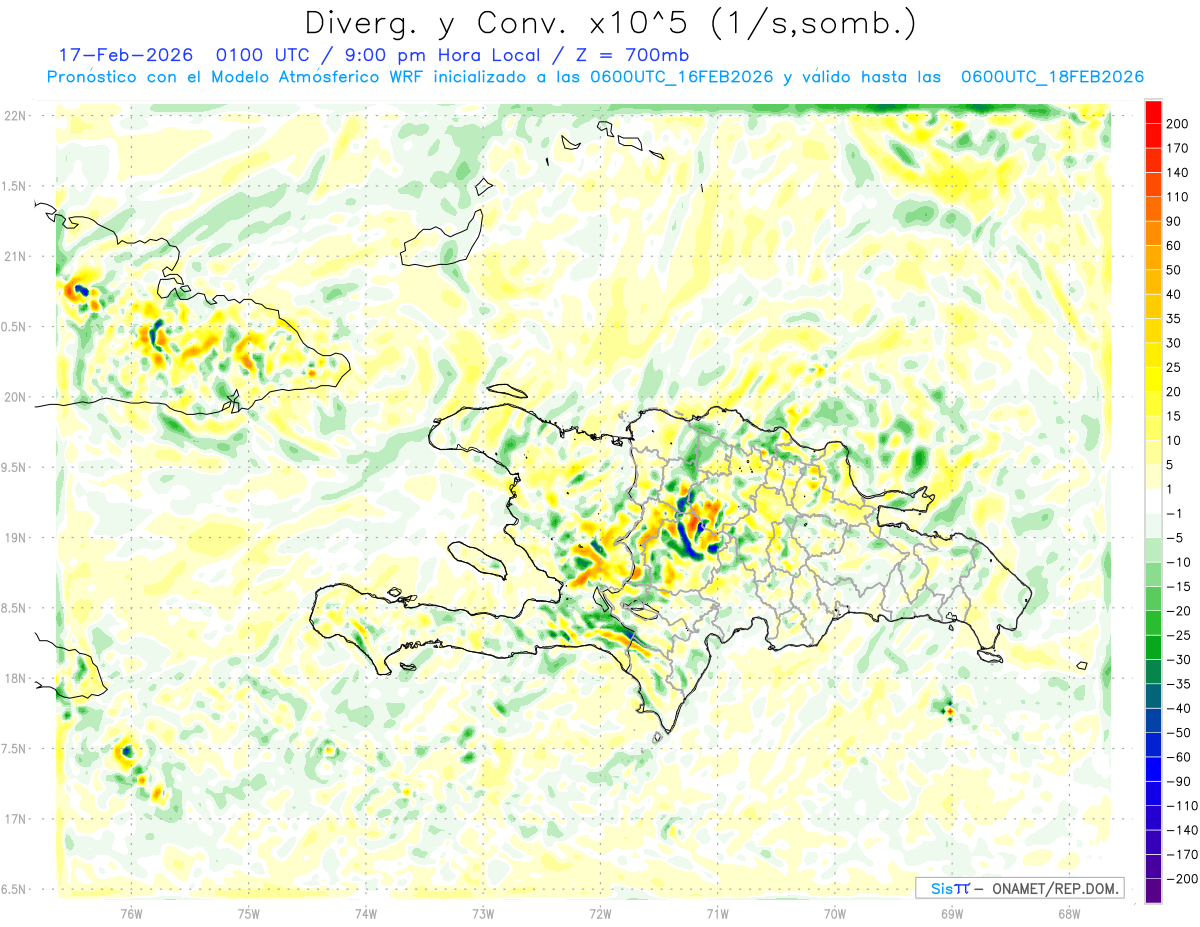Click the colorbar value '-140'
This screenshot has width=1200, height=927.
(x=1182, y=831)
